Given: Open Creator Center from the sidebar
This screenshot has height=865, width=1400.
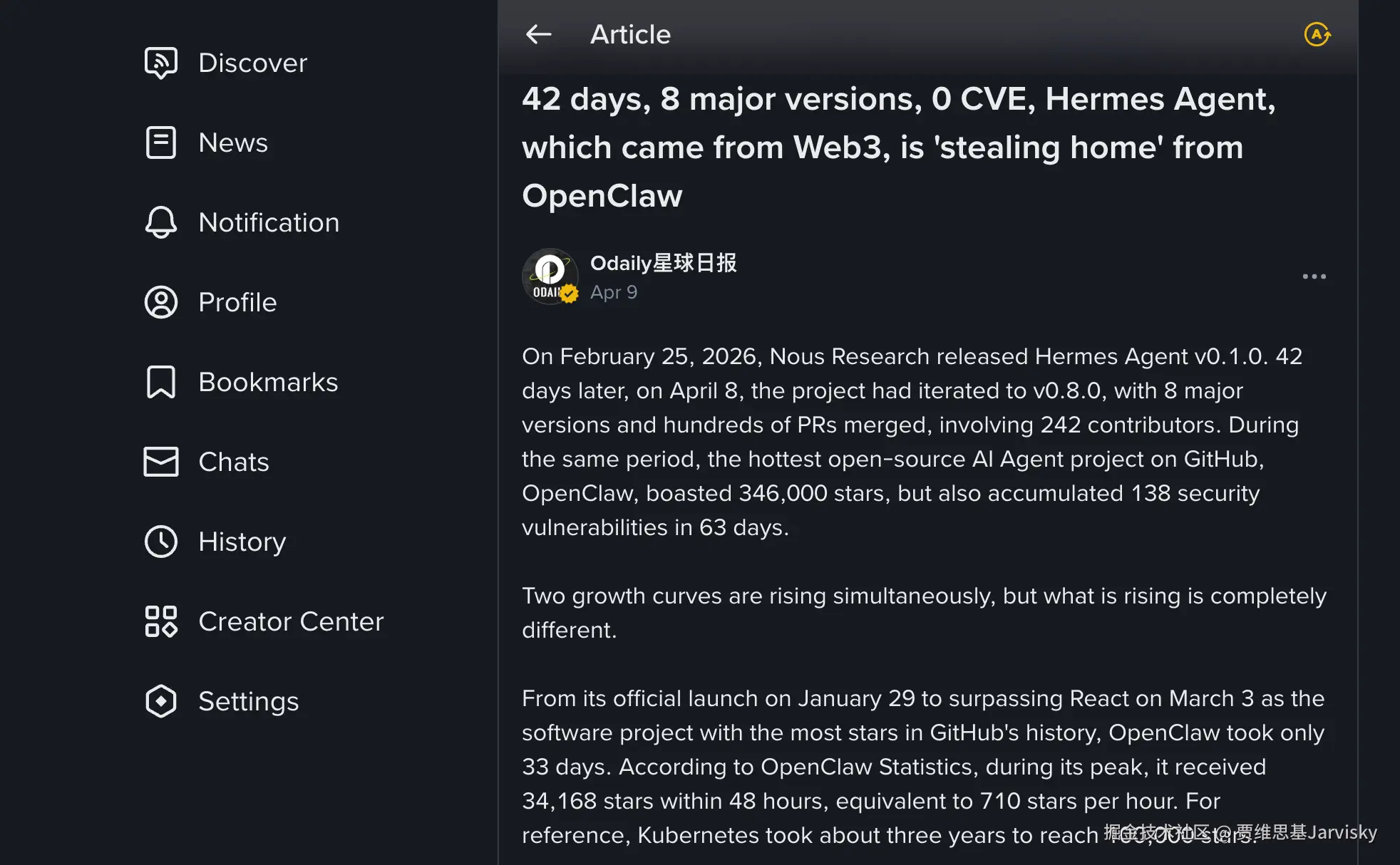Looking at the screenshot, I should tap(291, 621).
